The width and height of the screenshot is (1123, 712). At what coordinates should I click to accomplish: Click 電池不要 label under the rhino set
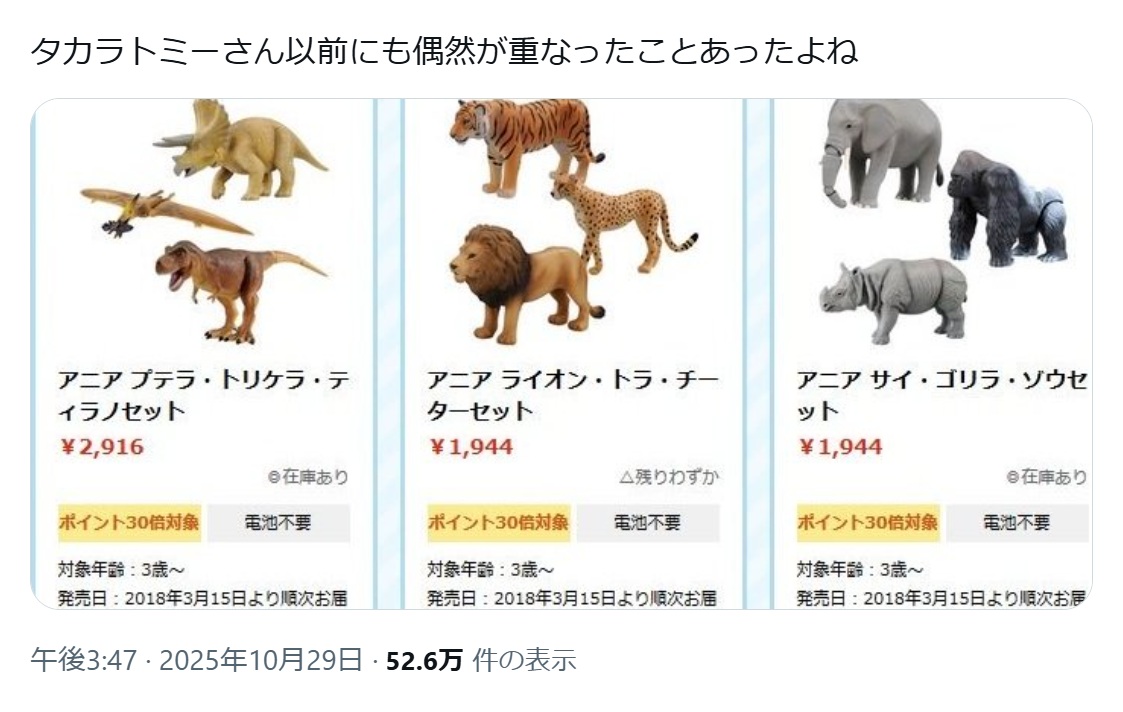(1017, 522)
